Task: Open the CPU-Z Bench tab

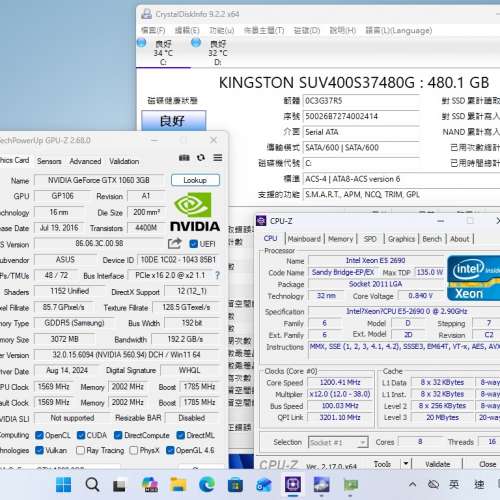Action: tap(432, 239)
